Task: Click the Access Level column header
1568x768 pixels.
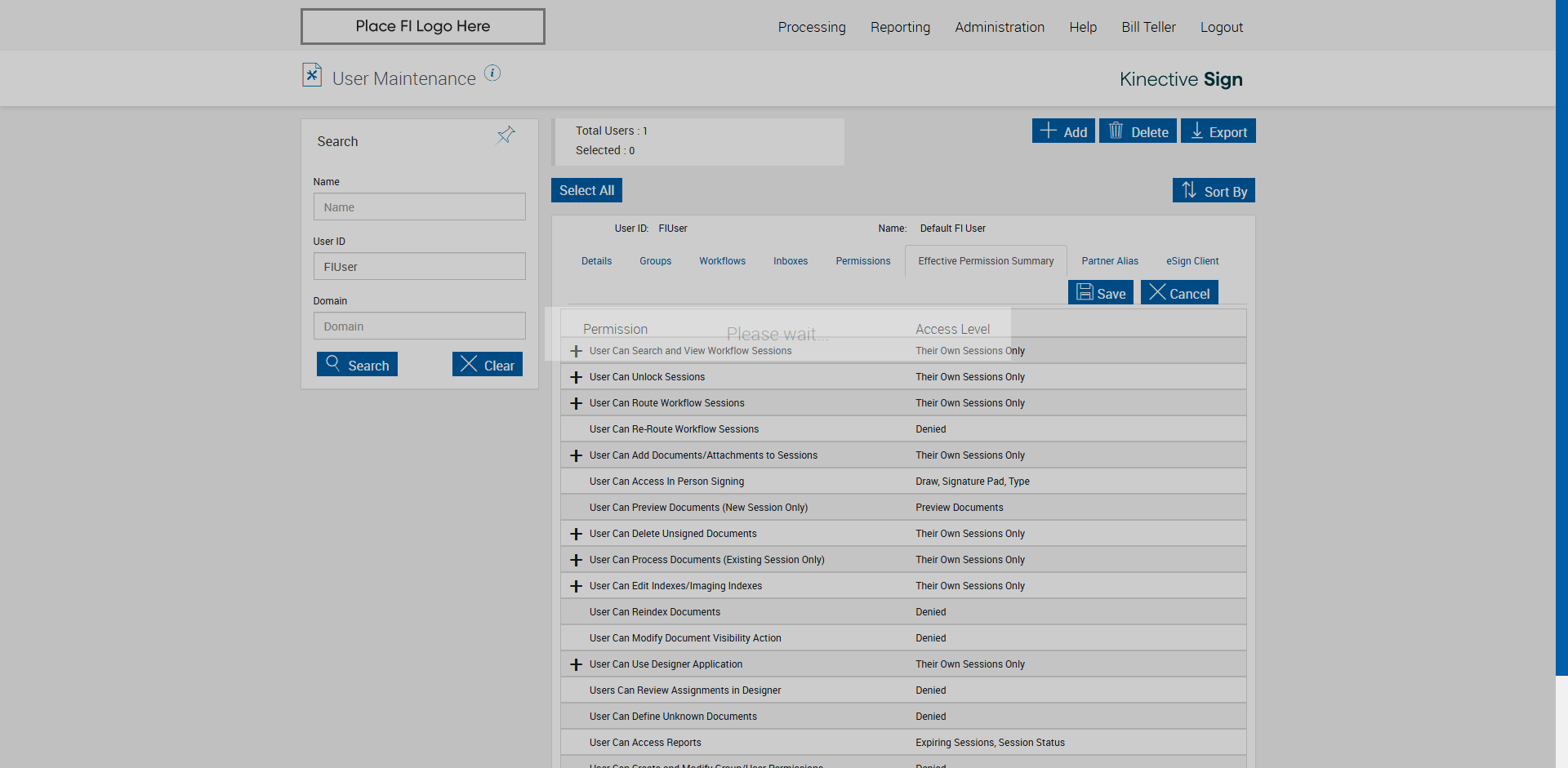Action: coord(952,329)
